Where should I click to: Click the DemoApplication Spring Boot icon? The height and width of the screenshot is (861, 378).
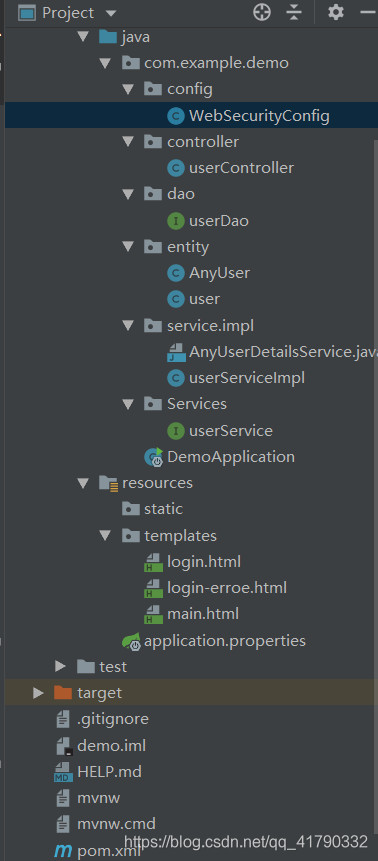coord(154,457)
